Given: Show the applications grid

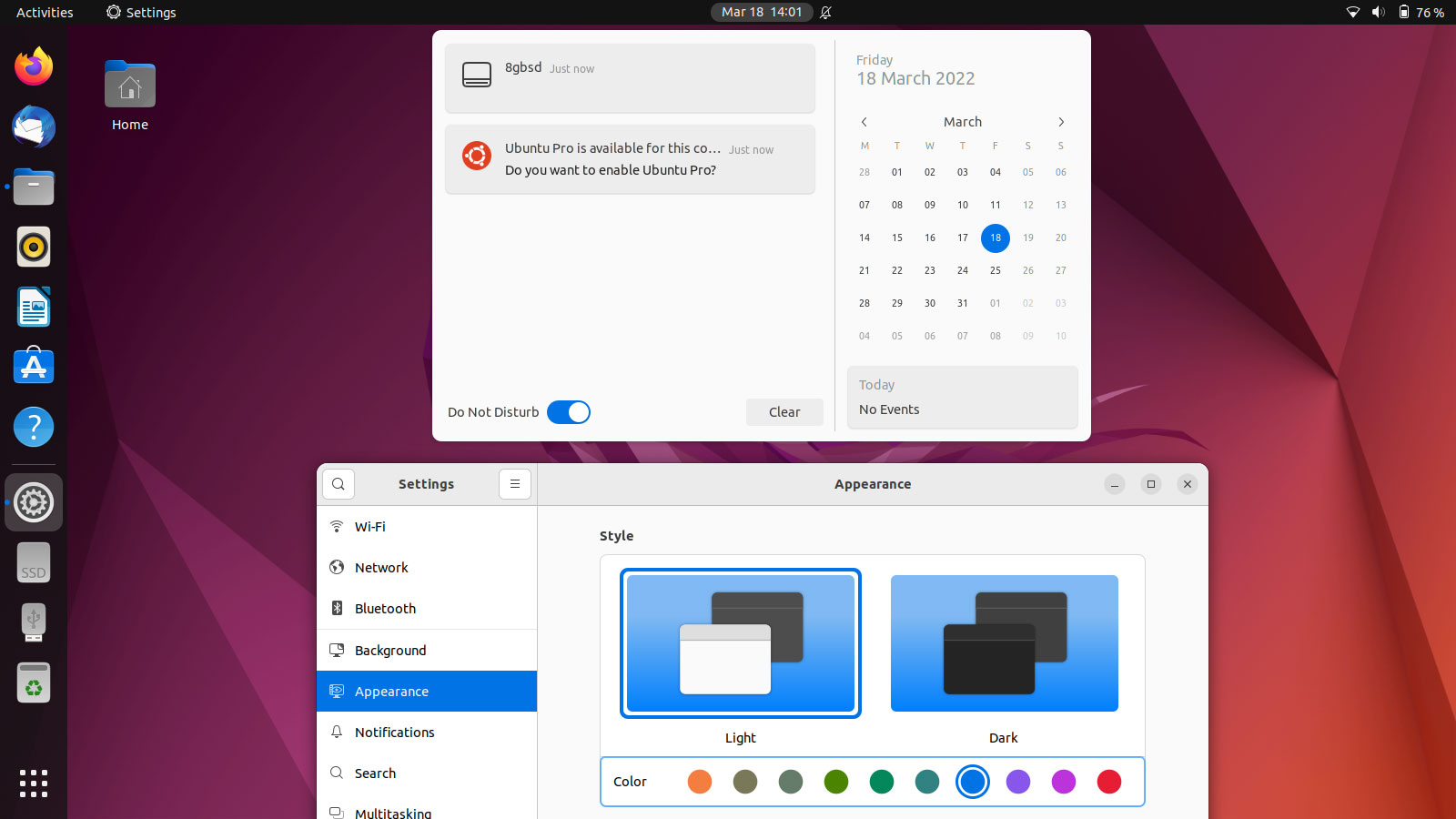Looking at the screenshot, I should point(34,784).
